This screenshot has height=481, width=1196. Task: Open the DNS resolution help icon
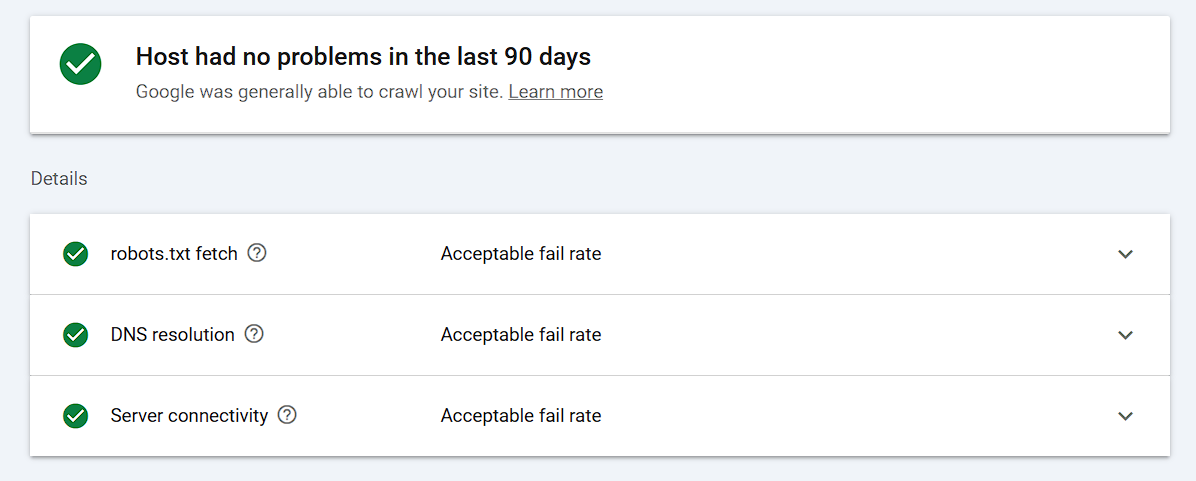coord(254,334)
